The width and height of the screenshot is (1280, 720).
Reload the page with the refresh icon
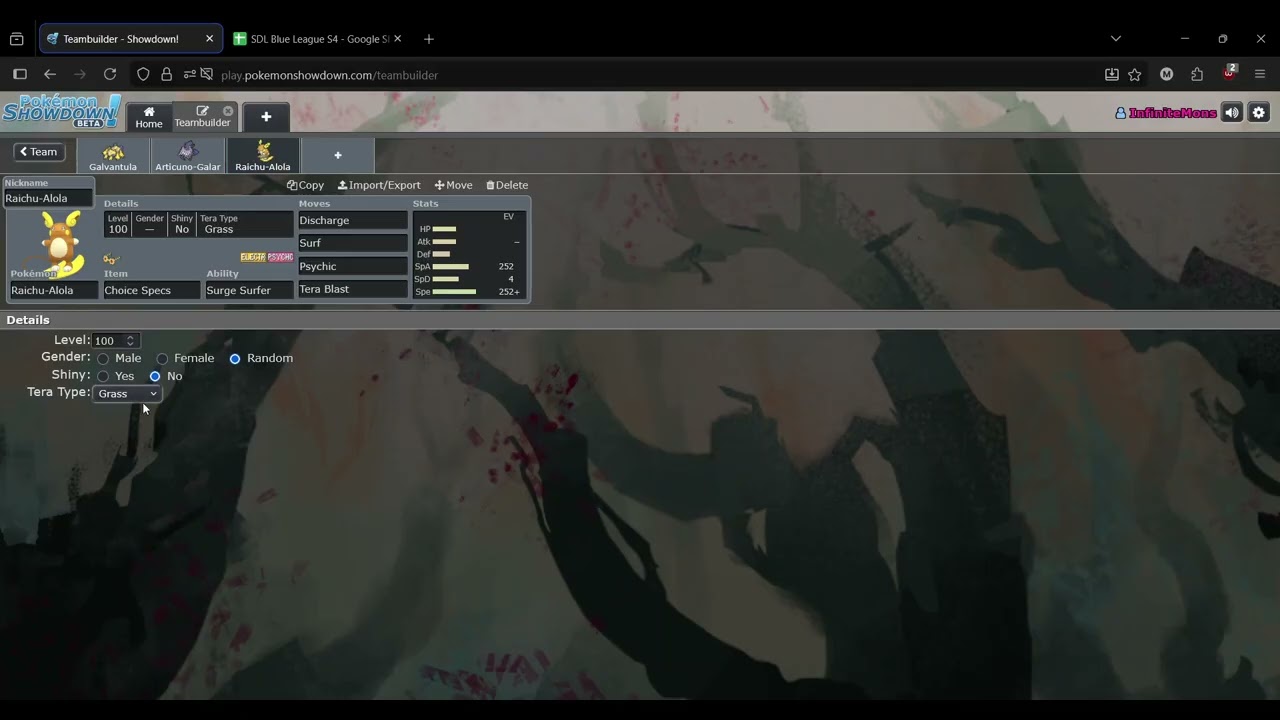(x=110, y=74)
